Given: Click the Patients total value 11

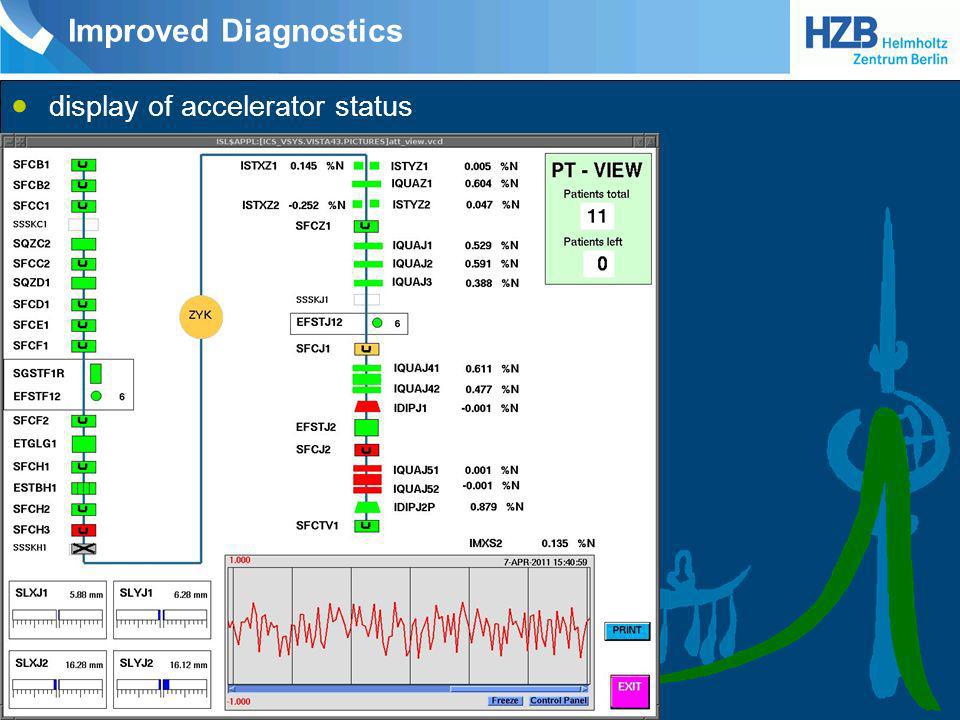Looking at the screenshot, I should click(x=597, y=217).
